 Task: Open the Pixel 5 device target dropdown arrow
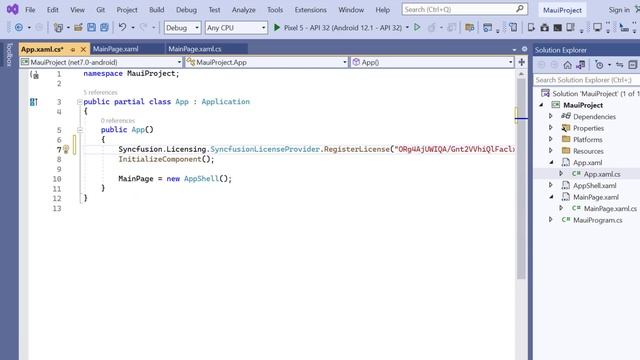click(407, 28)
